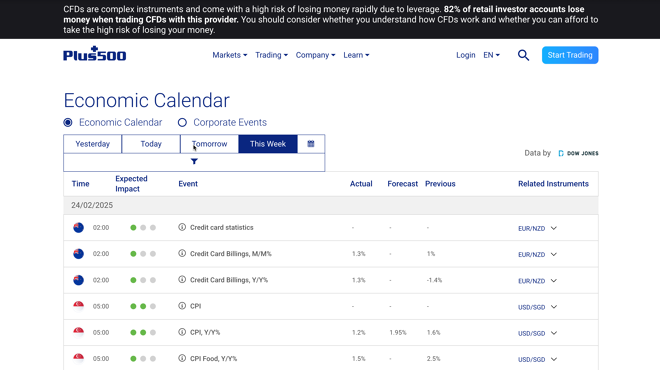660x370 pixels.
Task: Click the Start Trading button
Action: click(570, 55)
